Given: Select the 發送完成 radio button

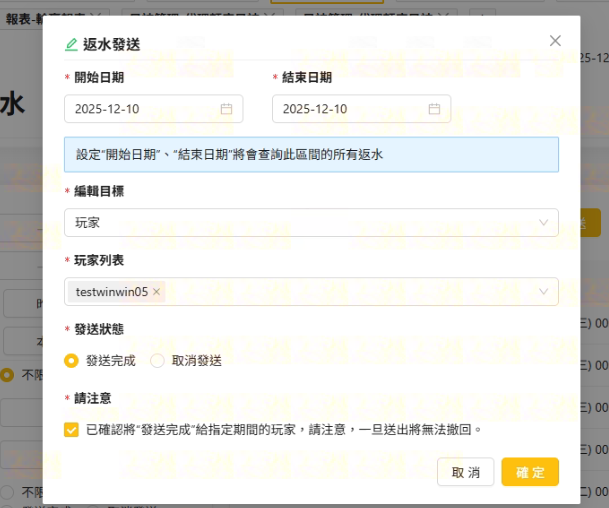Looking at the screenshot, I should click(71, 360).
